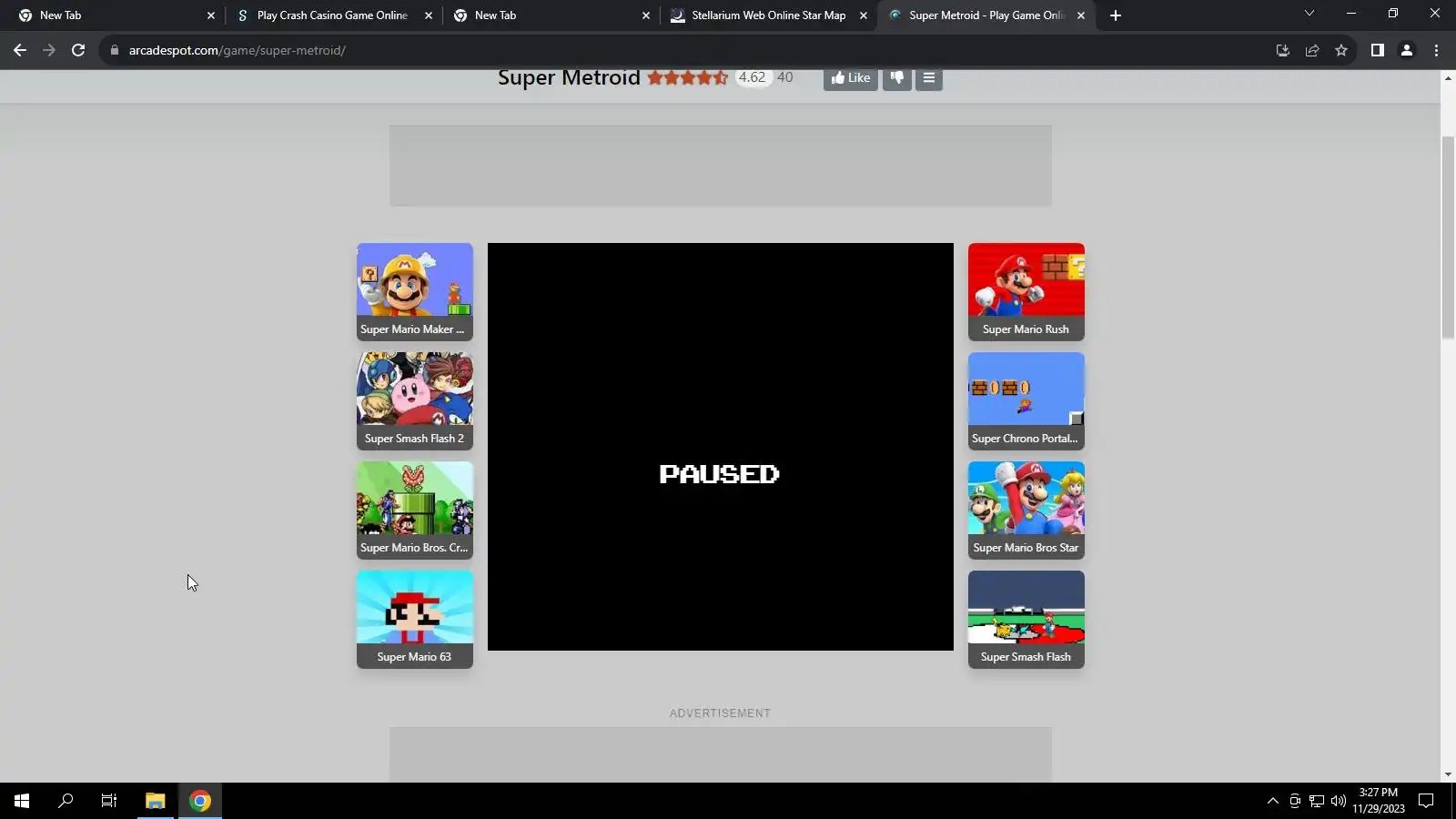Close the Play Crash Casino tab

429,15
